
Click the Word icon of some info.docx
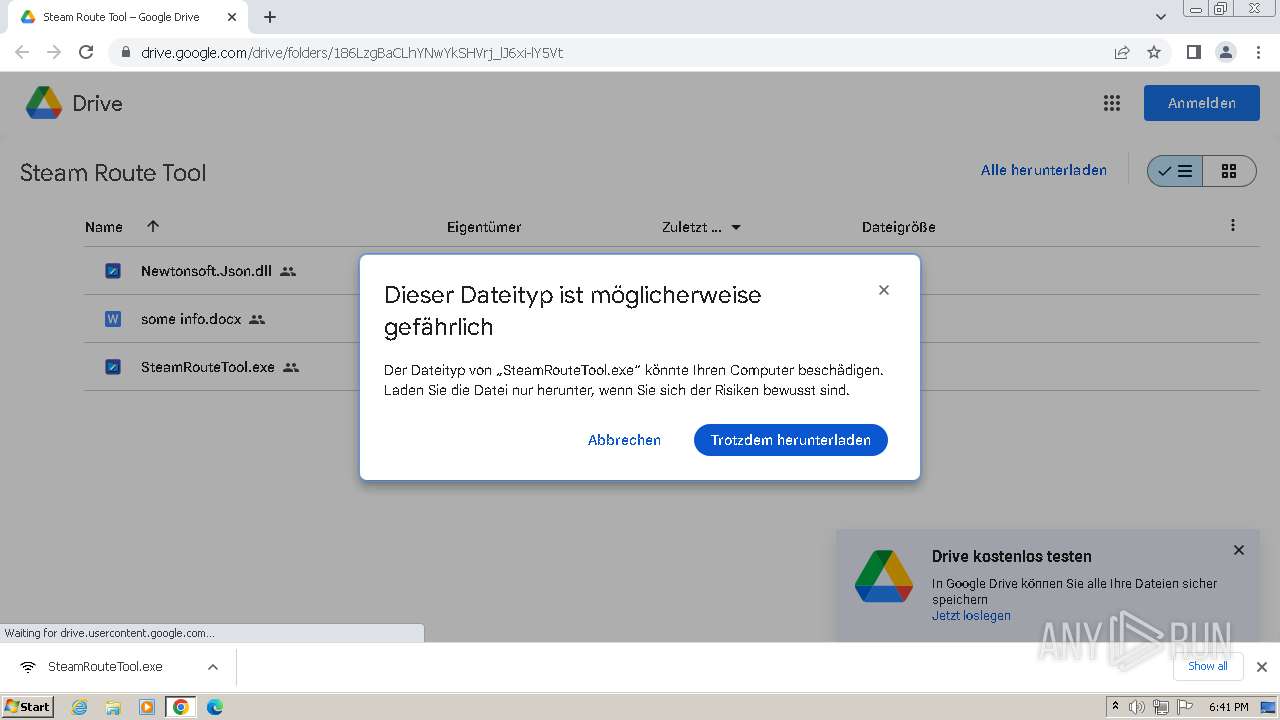pos(113,319)
